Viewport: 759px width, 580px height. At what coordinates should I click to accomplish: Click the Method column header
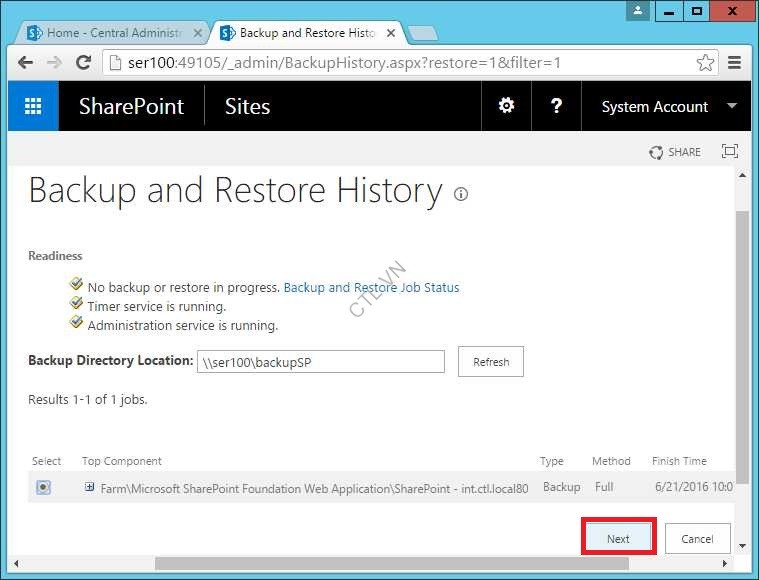[x=611, y=461]
